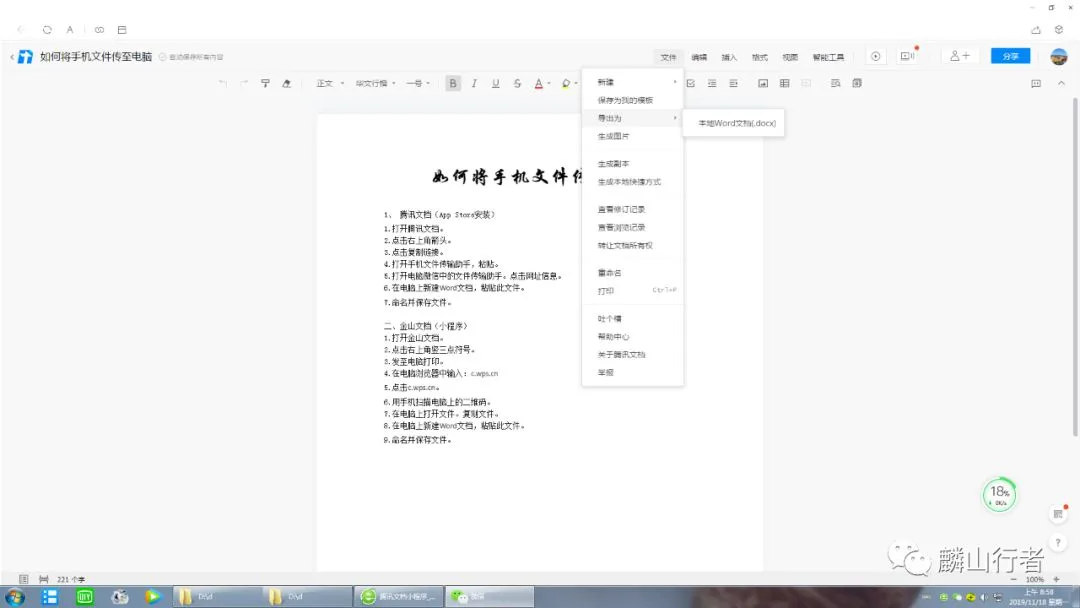Choose 生成本地快捷方式 entry
Viewport: 1080px width, 608px height.
click(633, 182)
